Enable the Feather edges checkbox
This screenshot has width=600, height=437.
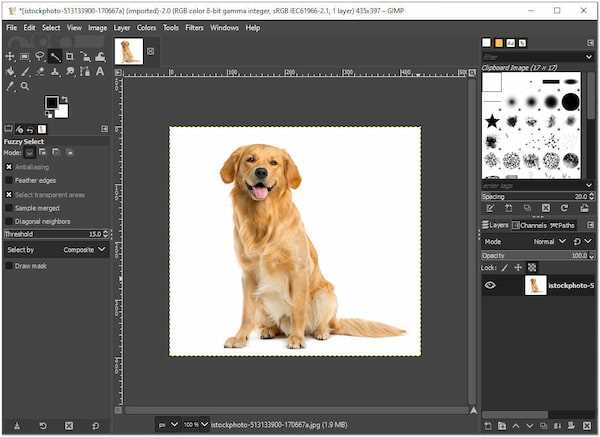coord(9,180)
